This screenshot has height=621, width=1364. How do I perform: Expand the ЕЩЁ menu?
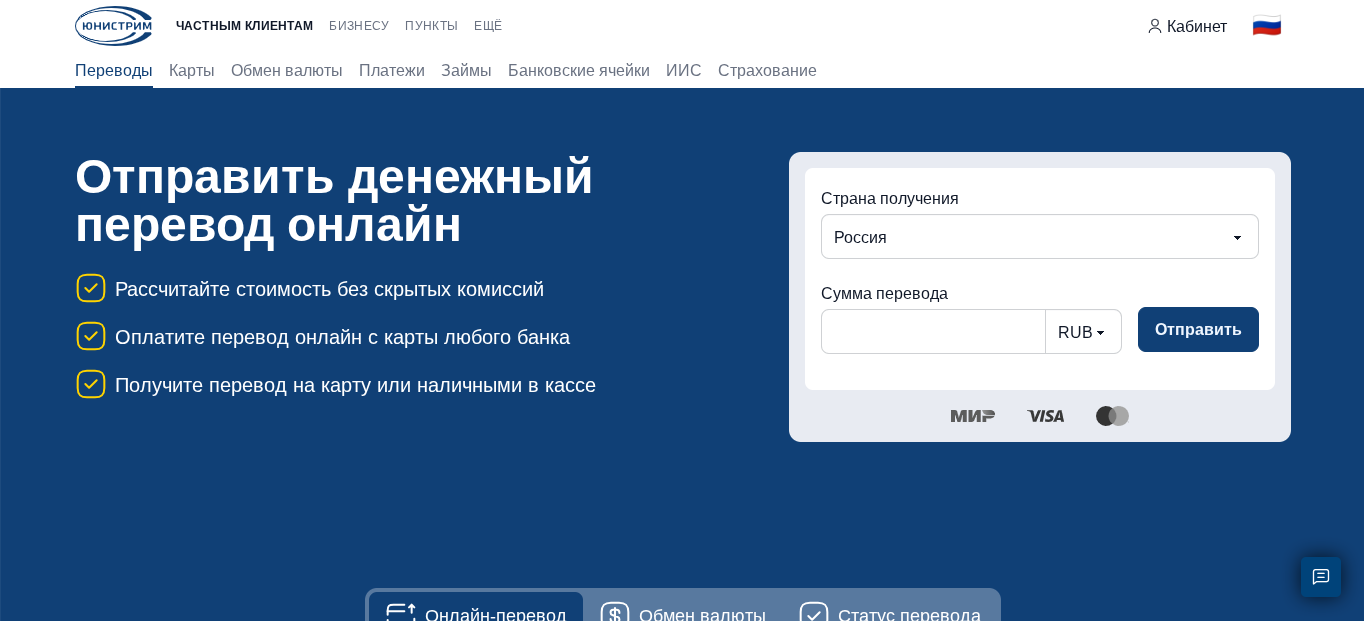[488, 26]
